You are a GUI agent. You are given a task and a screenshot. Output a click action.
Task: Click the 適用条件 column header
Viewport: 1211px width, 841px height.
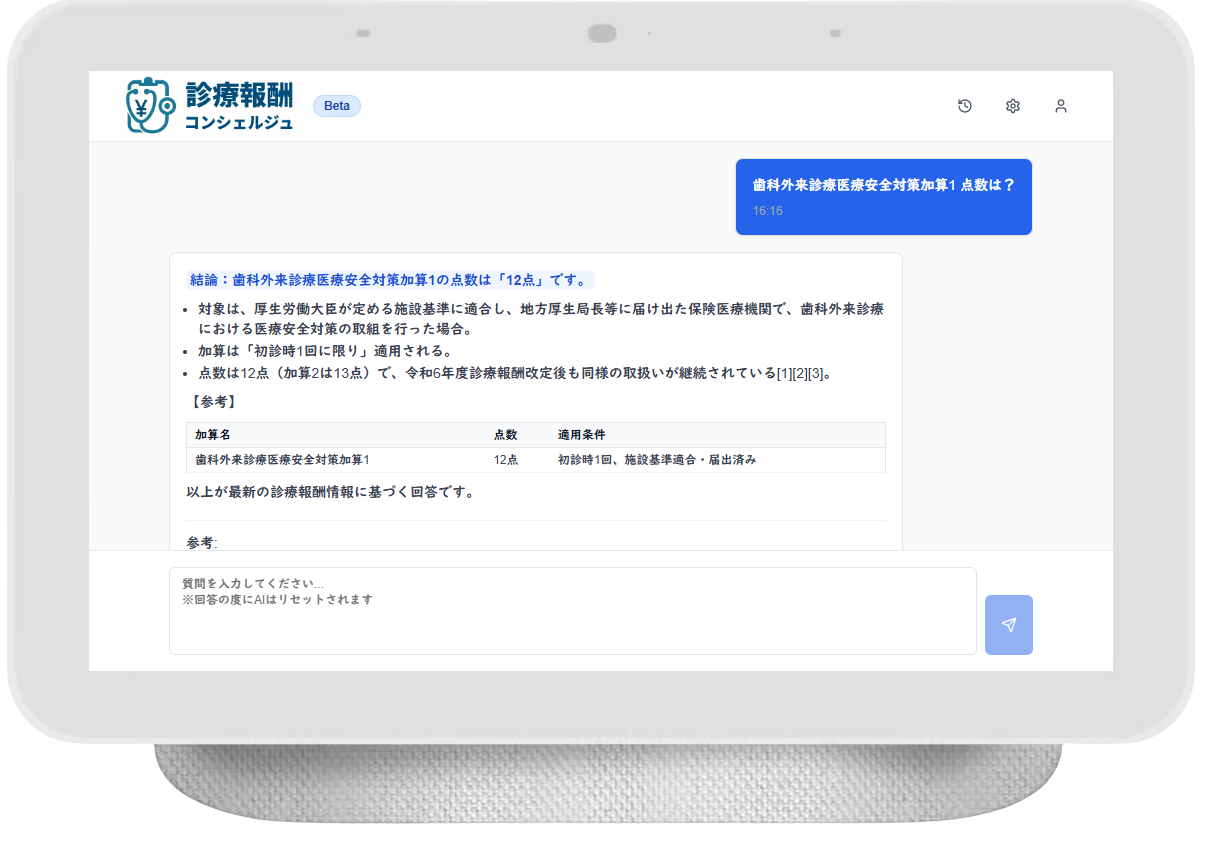(x=581, y=435)
